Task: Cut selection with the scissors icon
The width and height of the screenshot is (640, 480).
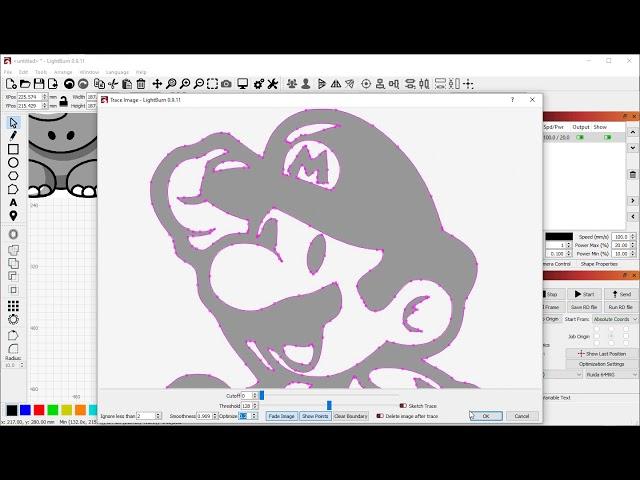Action: [x=113, y=84]
